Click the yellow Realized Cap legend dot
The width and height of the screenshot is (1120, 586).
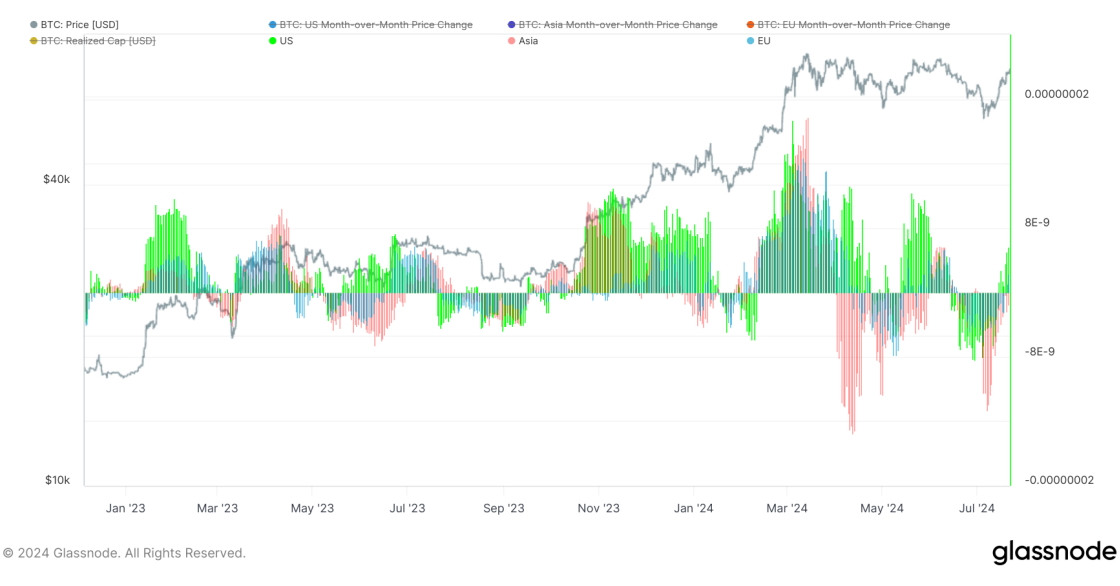[35, 41]
